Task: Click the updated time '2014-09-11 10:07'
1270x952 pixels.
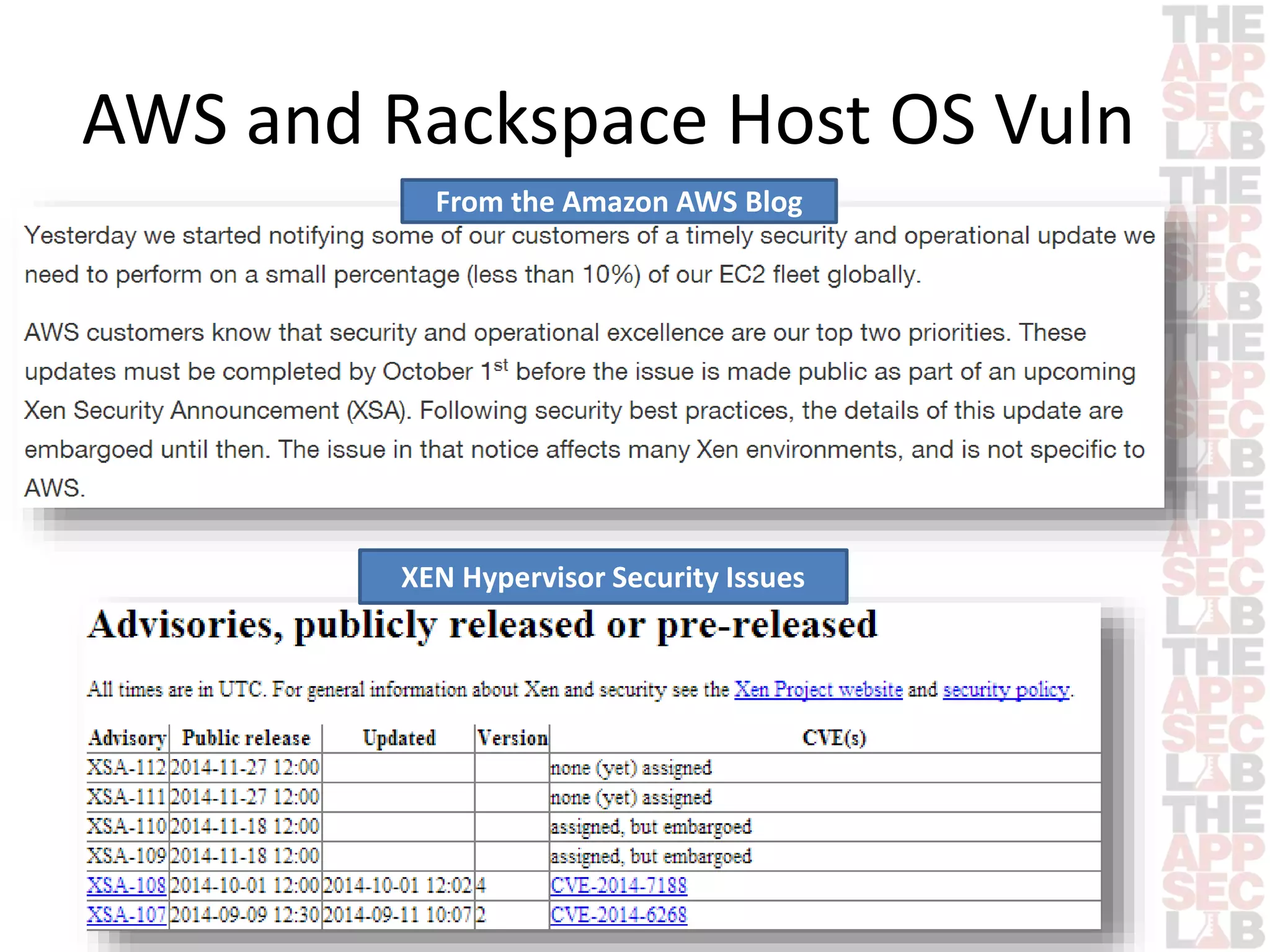Action: click(x=398, y=915)
